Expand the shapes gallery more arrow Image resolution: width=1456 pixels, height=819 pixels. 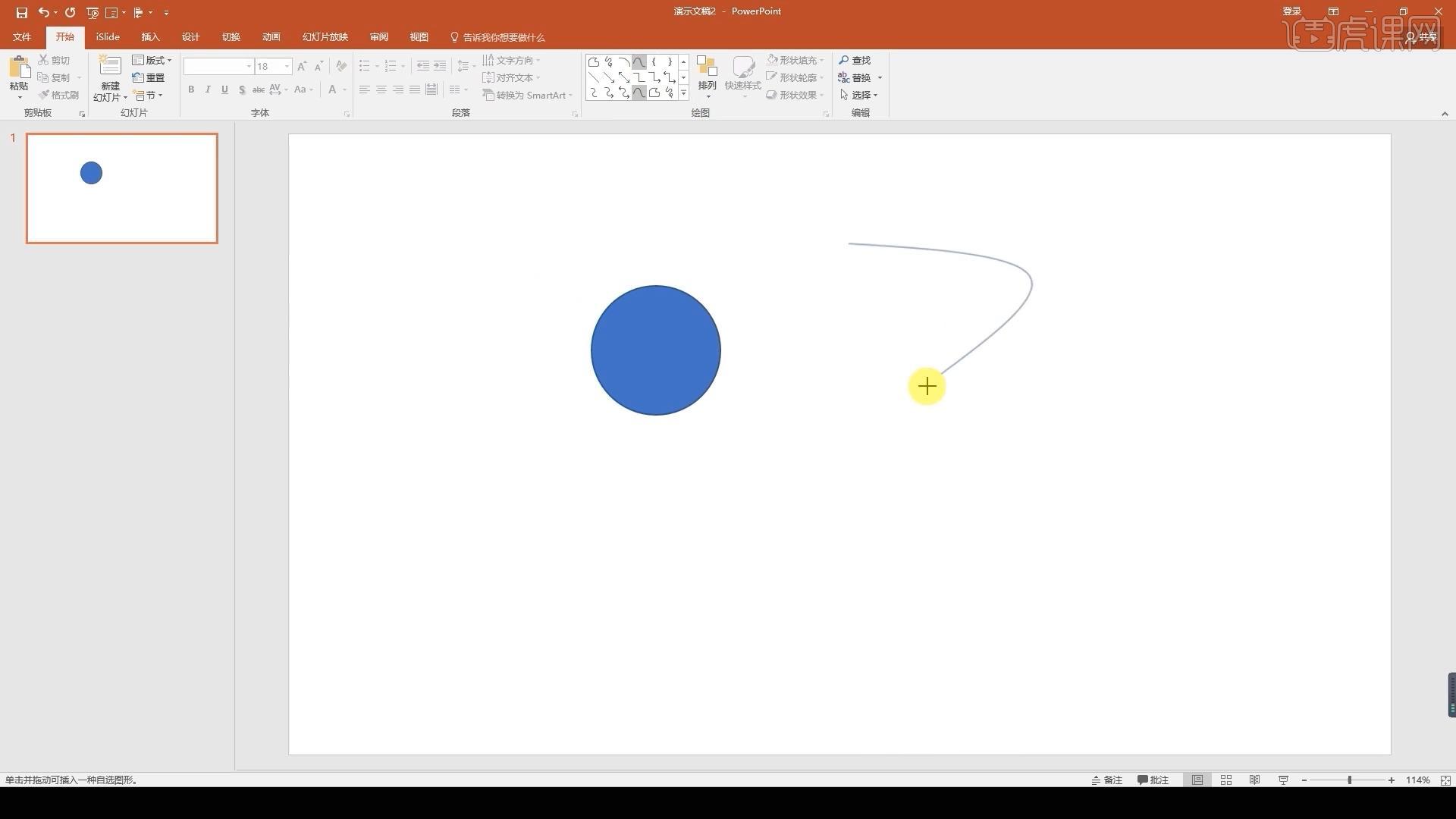683,93
